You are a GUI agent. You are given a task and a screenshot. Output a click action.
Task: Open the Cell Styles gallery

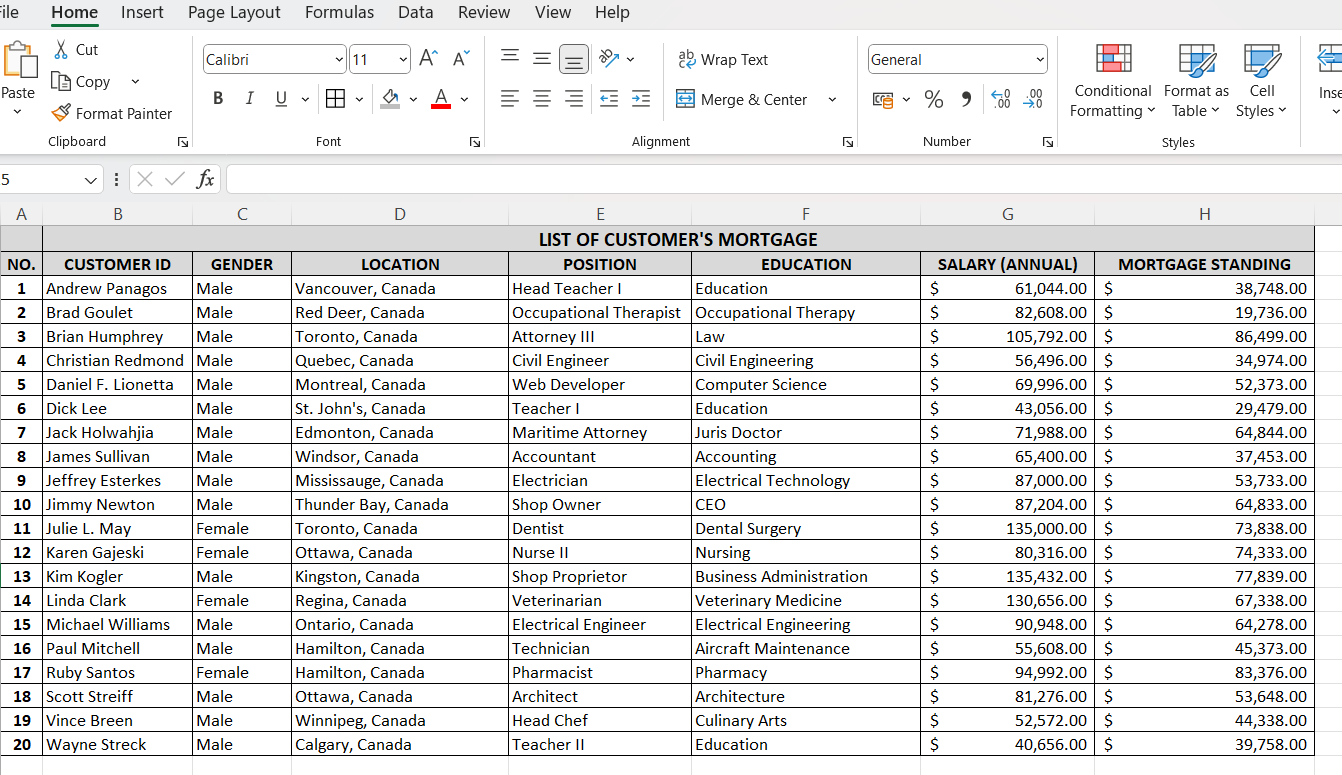[x=1262, y=81]
